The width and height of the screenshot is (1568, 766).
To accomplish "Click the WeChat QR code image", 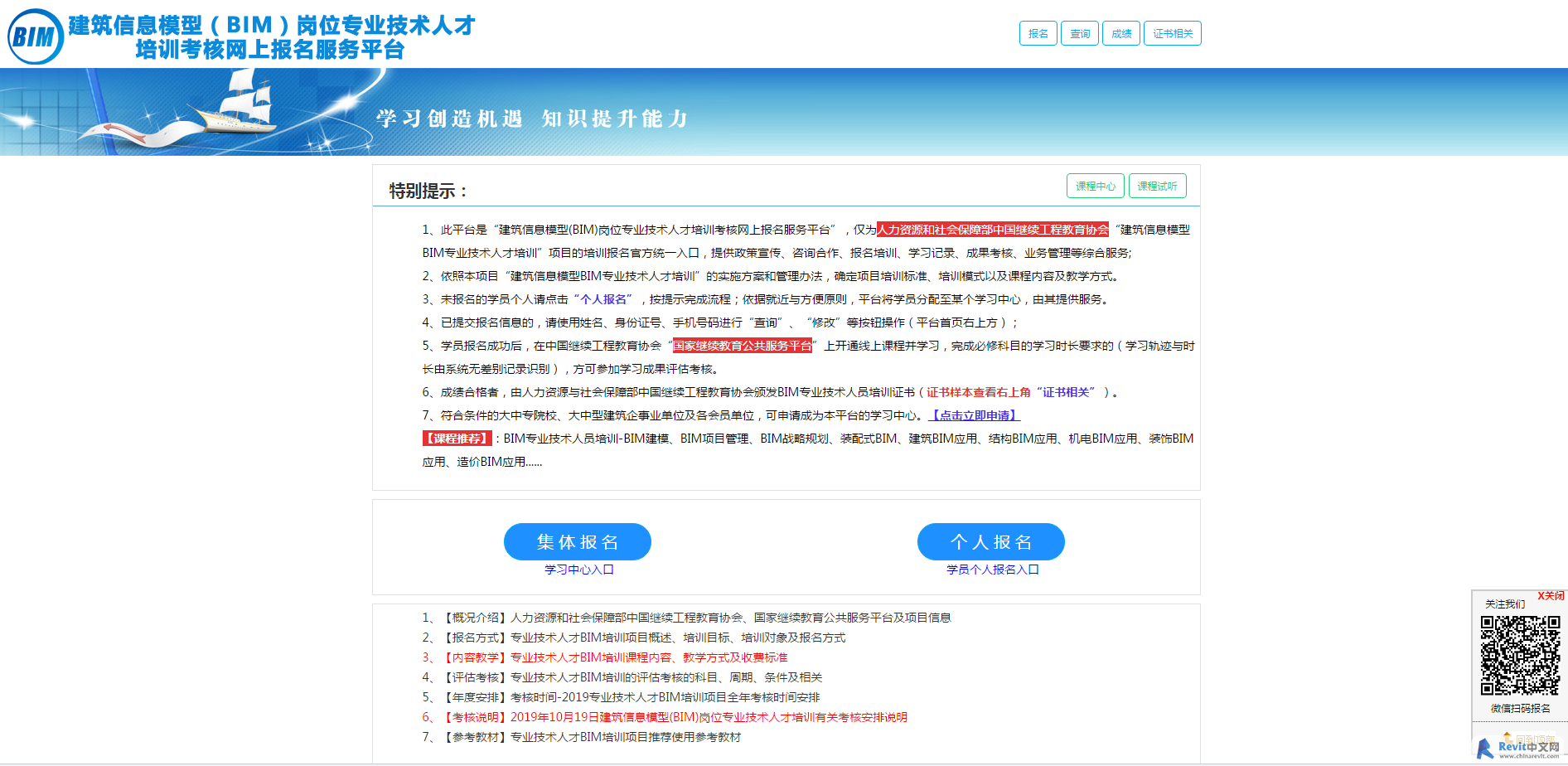I will [1520, 655].
